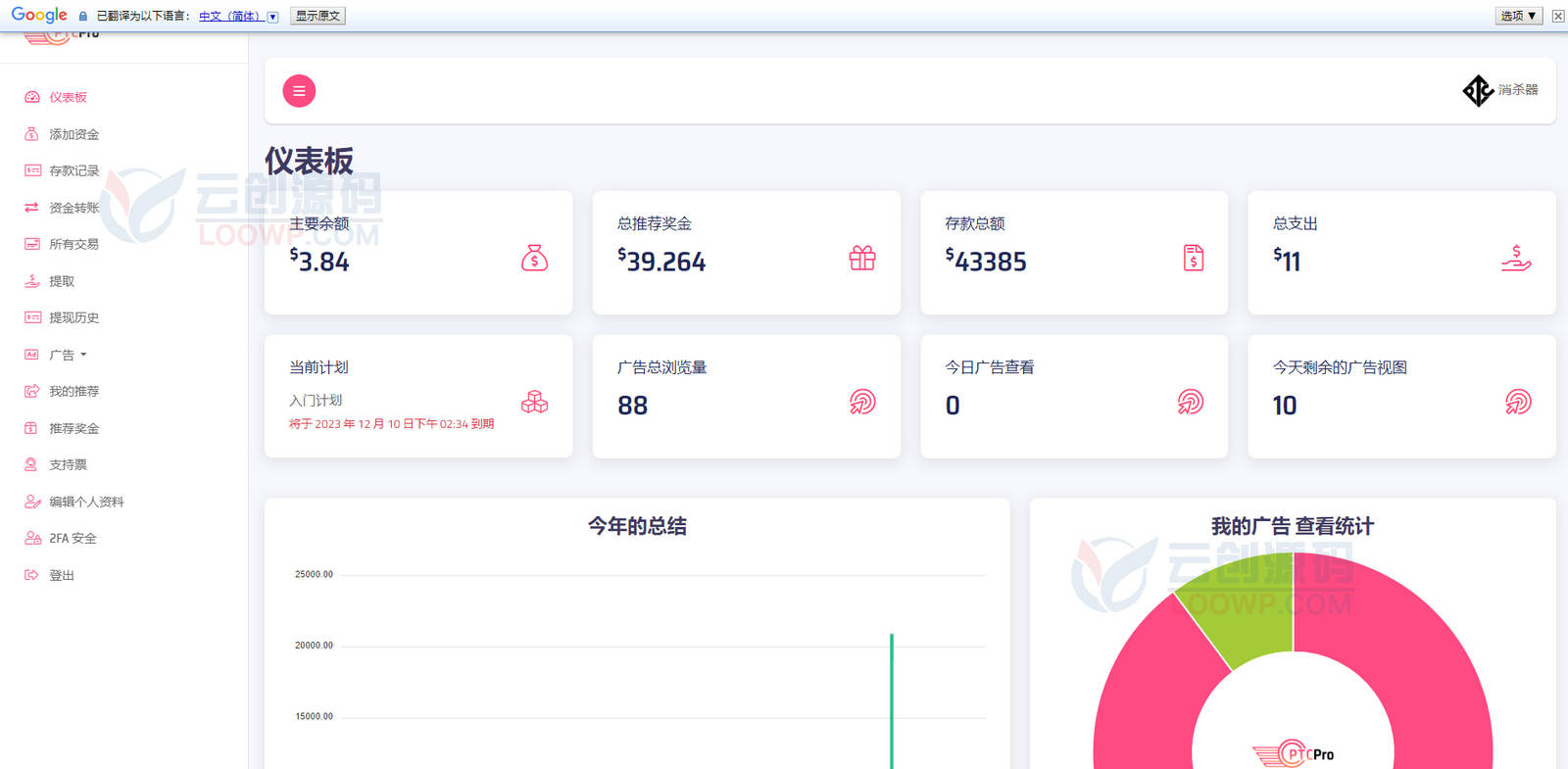Click the cubes icon on the current plan card
Viewport: 1568px width, 769px height.
[534, 402]
